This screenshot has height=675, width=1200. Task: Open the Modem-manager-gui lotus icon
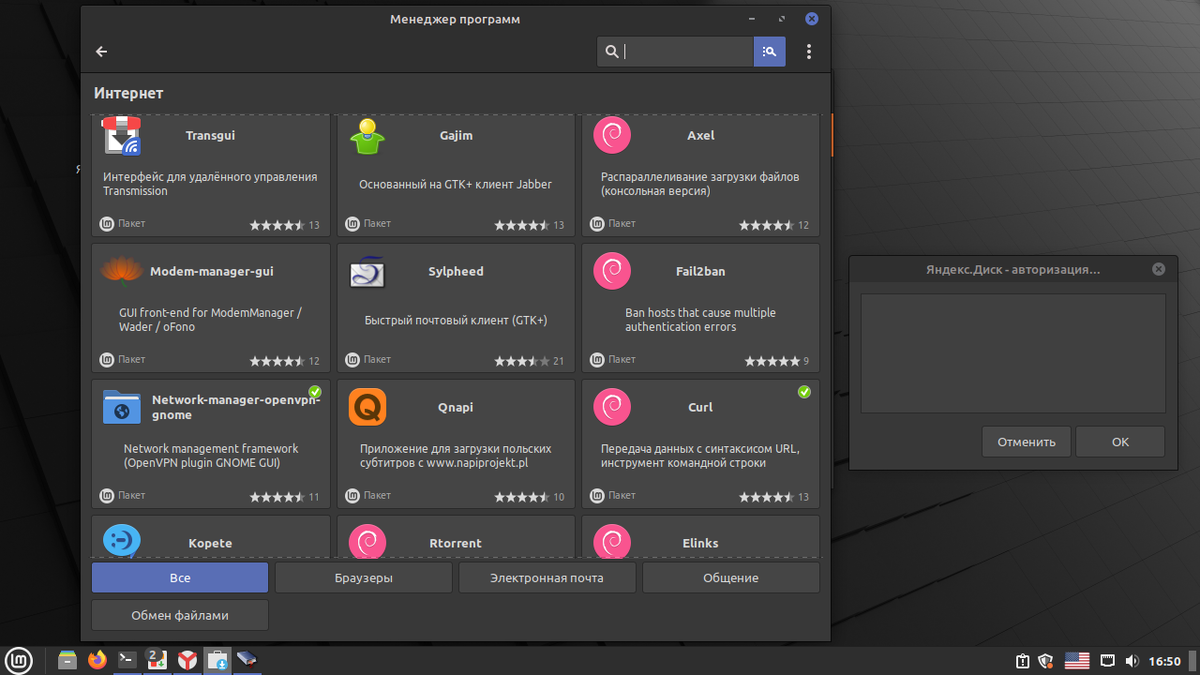pos(122,271)
